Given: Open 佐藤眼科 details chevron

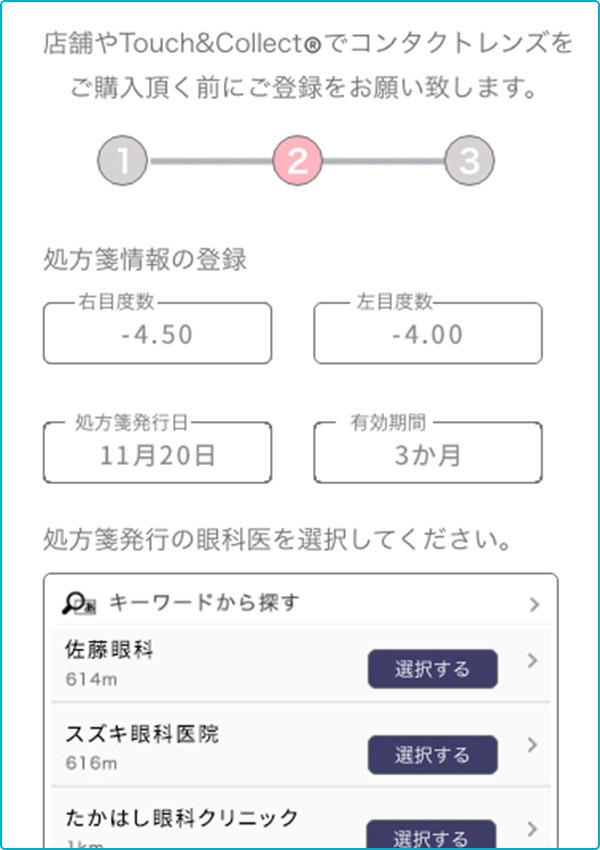Looking at the screenshot, I should click(532, 661).
